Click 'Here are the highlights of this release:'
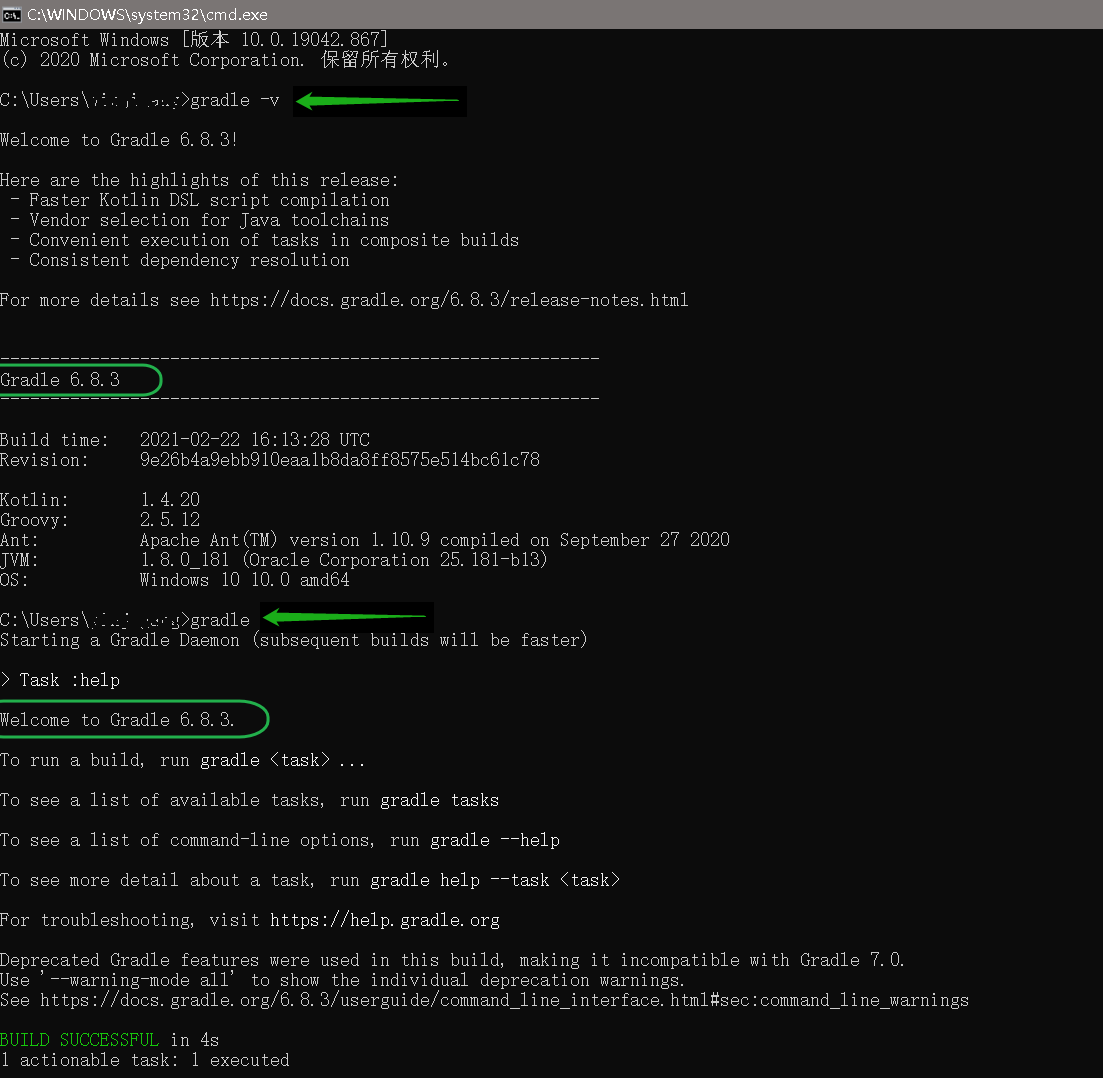 coord(200,180)
